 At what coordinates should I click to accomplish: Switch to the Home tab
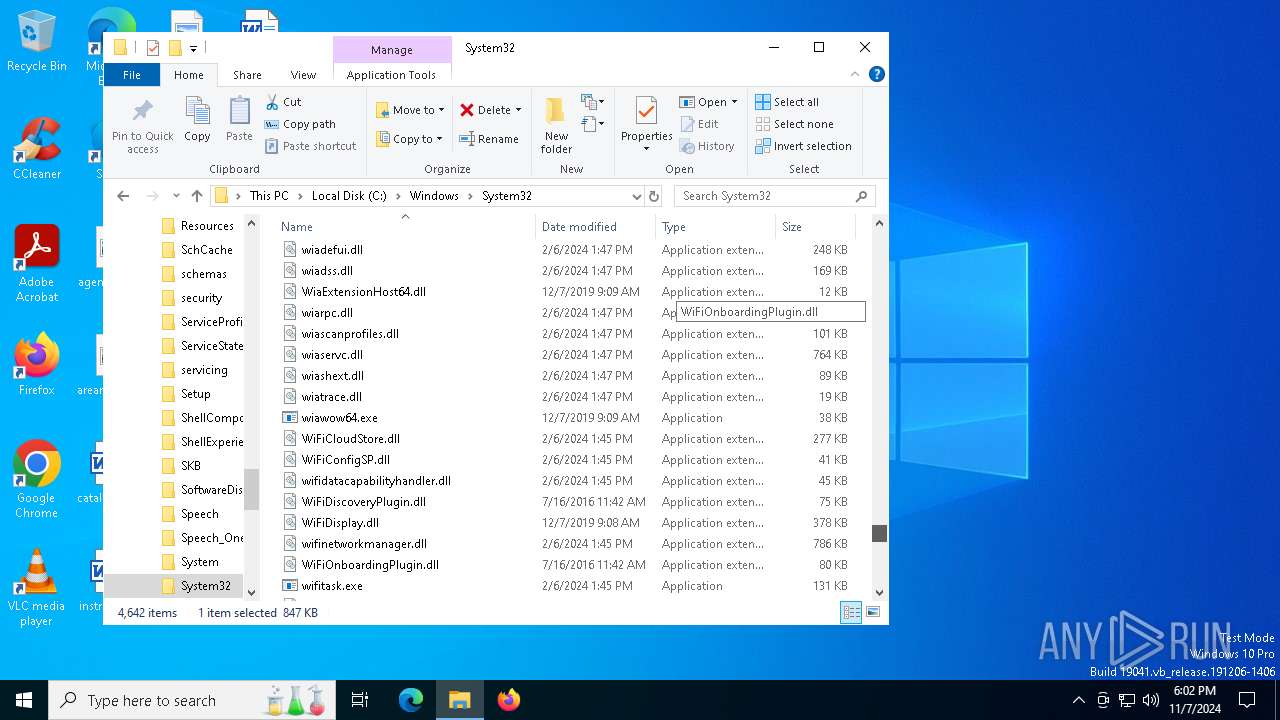coord(189,74)
